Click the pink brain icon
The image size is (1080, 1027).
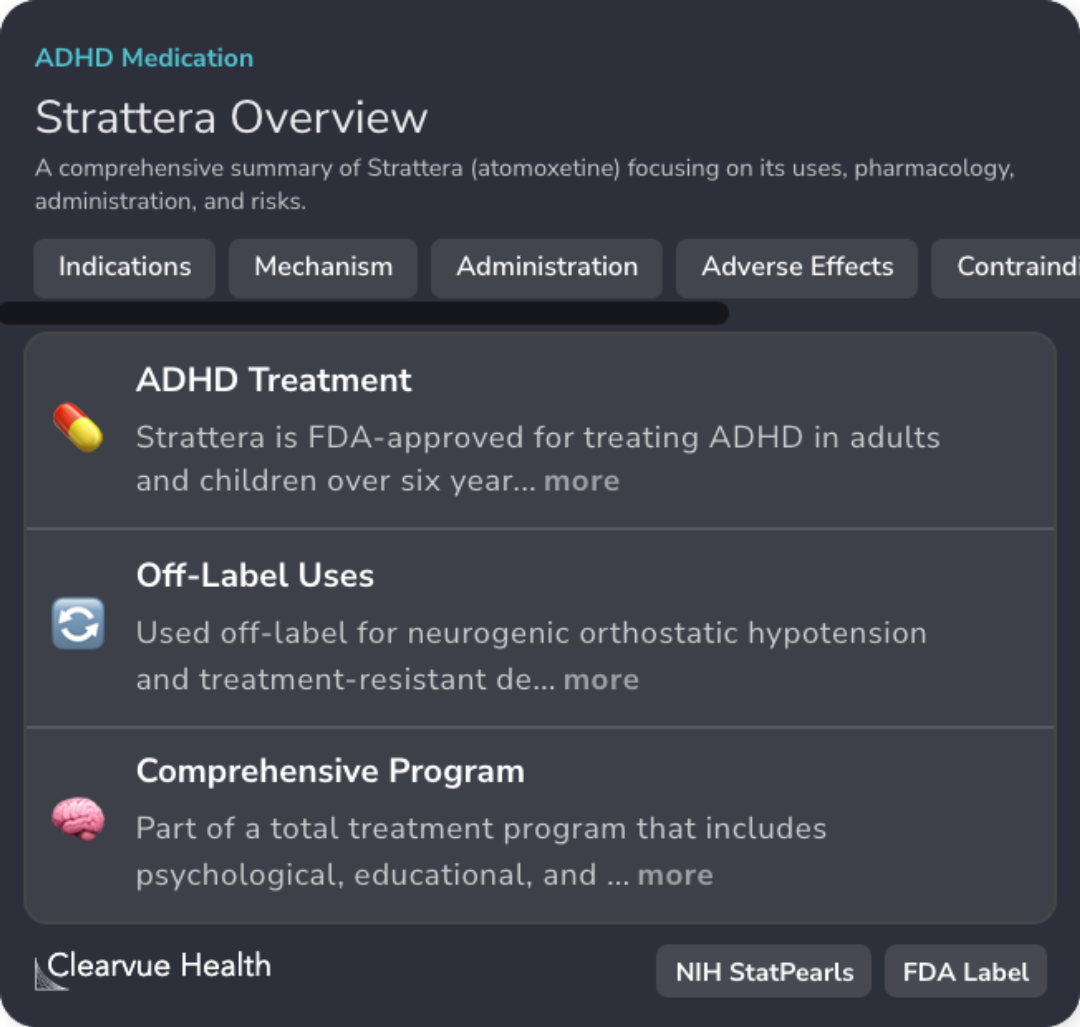point(78,820)
